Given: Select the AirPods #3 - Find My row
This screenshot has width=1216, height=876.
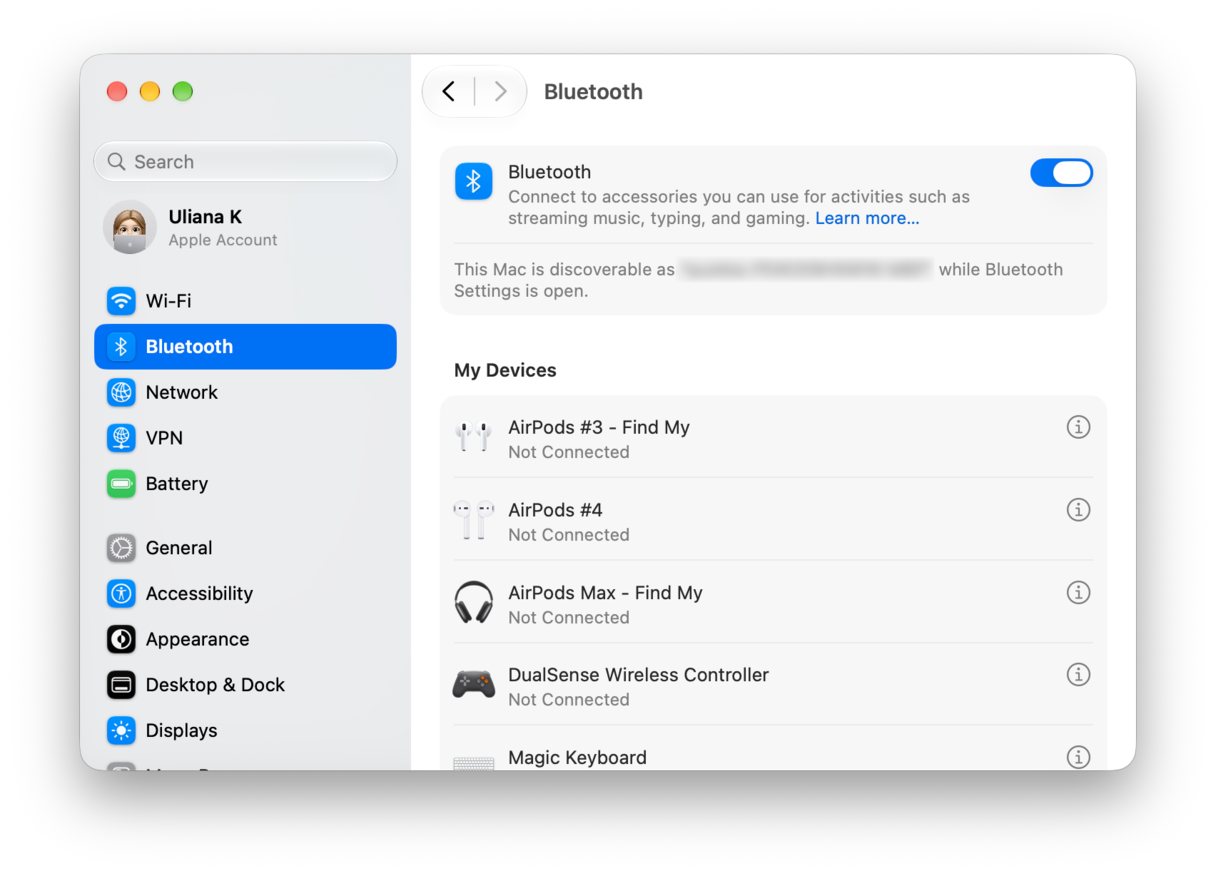Looking at the screenshot, I should [x=773, y=438].
